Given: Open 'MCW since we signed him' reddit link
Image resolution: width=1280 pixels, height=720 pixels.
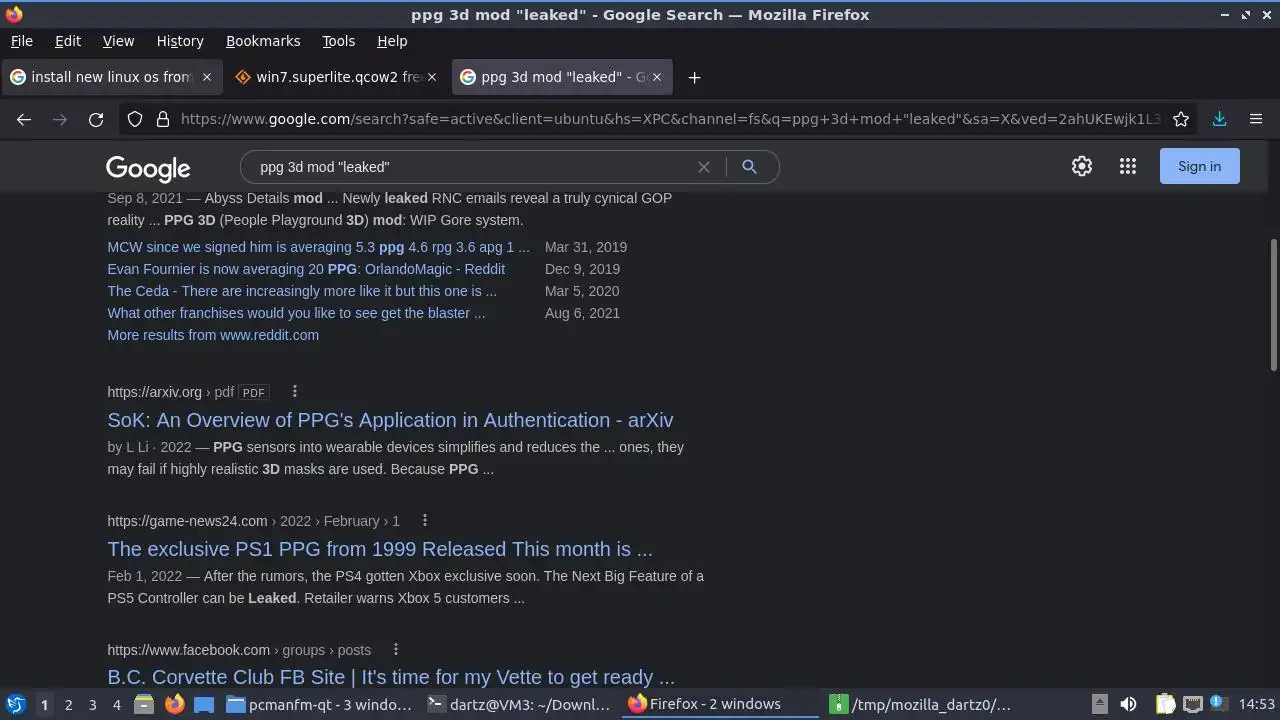Looking at the screenshot, I should click(x=318, y=247).
